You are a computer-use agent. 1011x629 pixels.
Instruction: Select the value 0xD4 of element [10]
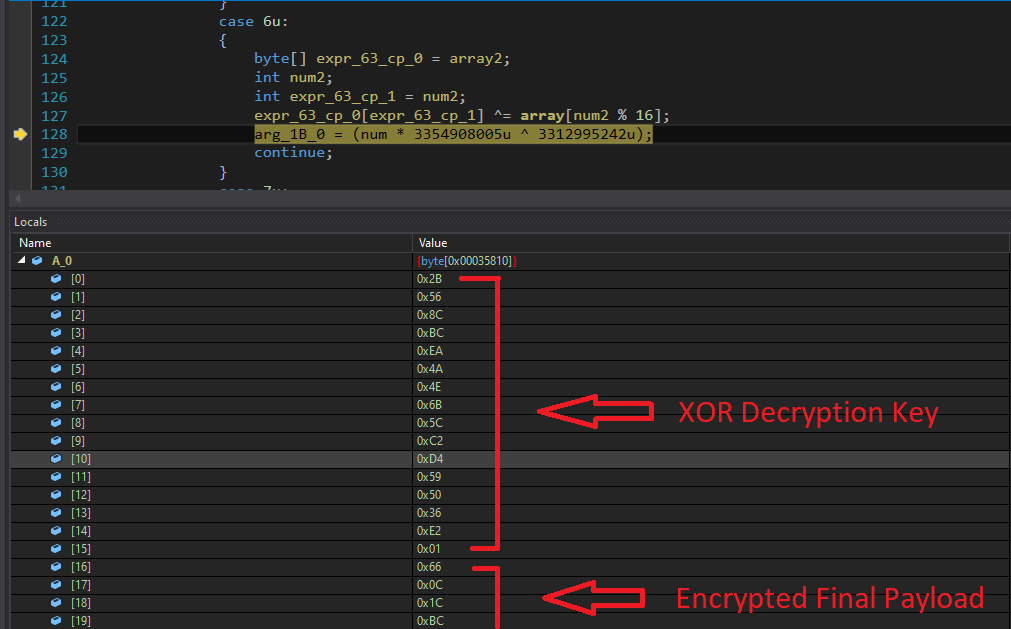(430, 459)
